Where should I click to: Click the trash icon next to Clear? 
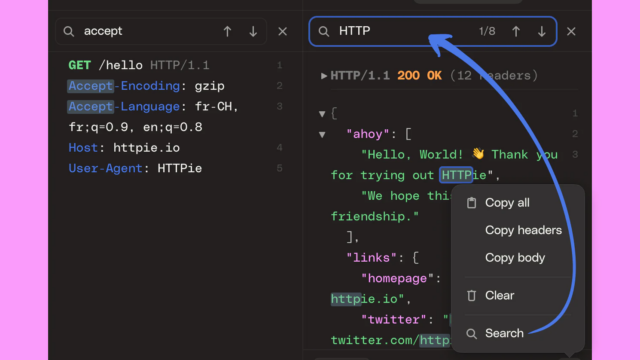471,296
